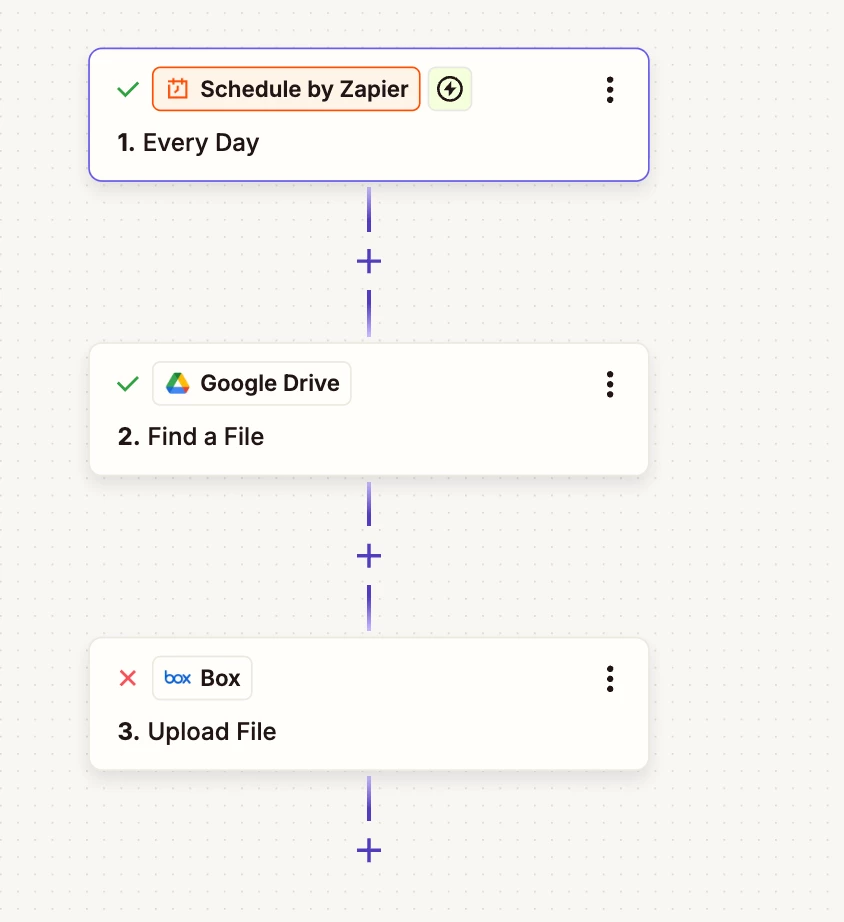Select the '3. Upload File' step title

(197, 732)
